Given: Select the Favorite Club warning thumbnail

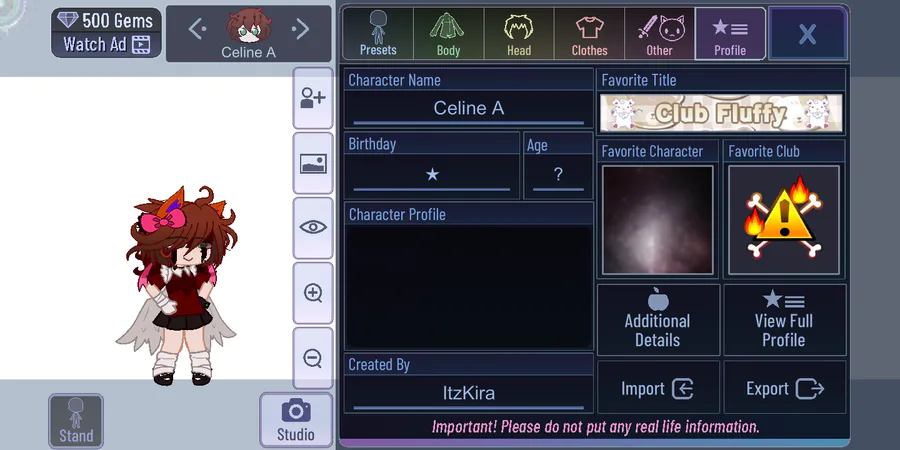Looking at the screenshot, I should pos(783,220).
